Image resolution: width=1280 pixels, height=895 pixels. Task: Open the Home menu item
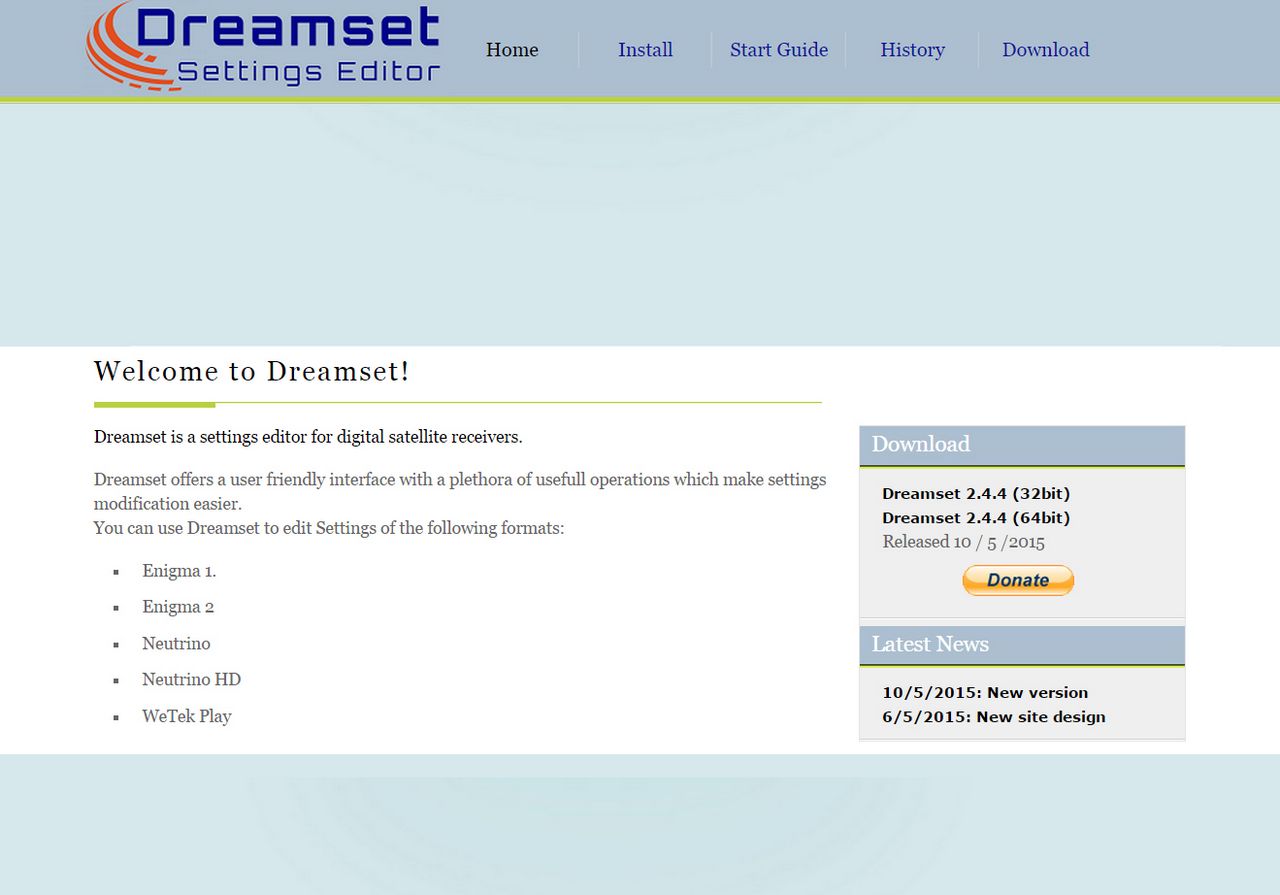tap(512, 50)
